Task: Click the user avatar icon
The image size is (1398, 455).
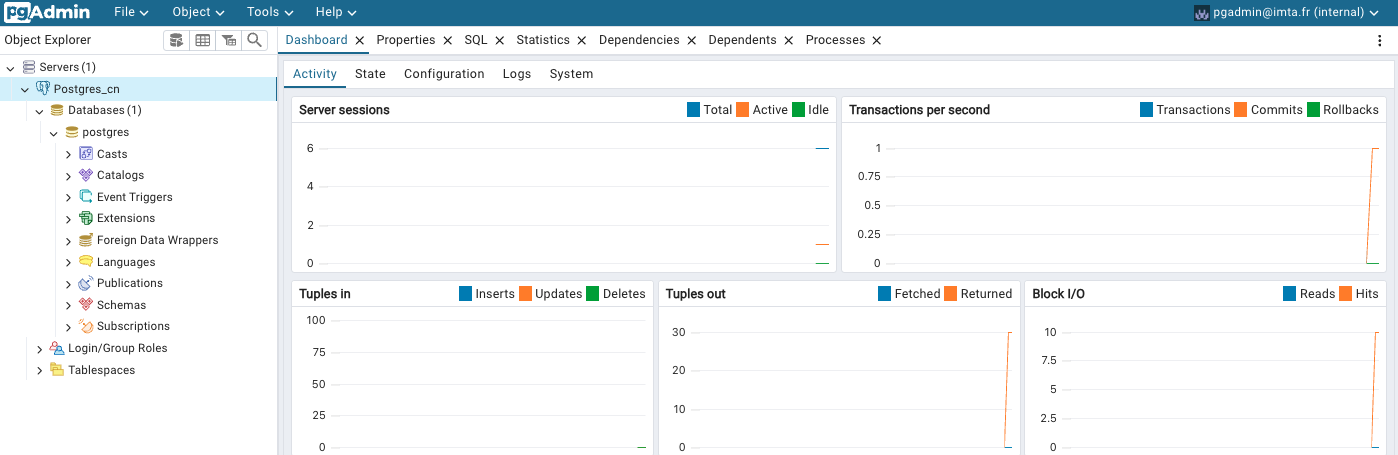Action: click(x=1202, y=12)
